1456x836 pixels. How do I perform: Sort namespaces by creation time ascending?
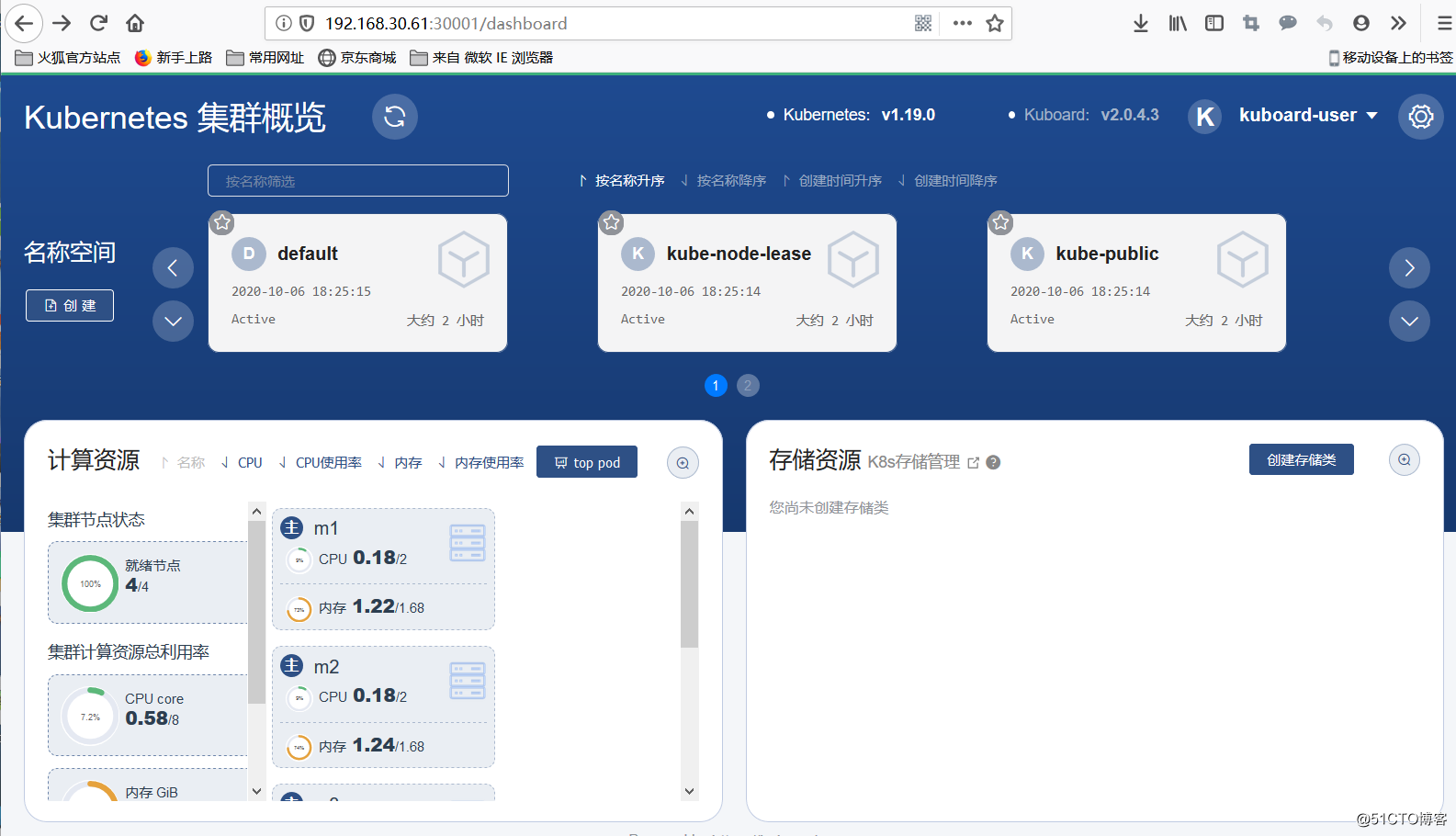click(832, 181)
